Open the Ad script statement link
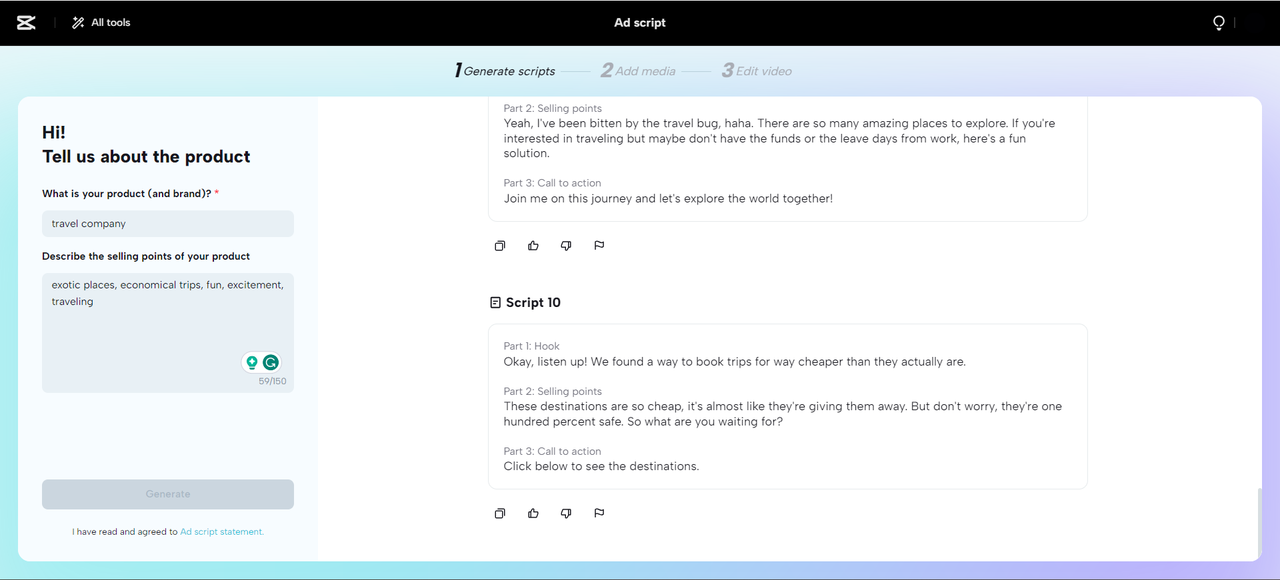1280x580 pixels. (x=222, y=532)
